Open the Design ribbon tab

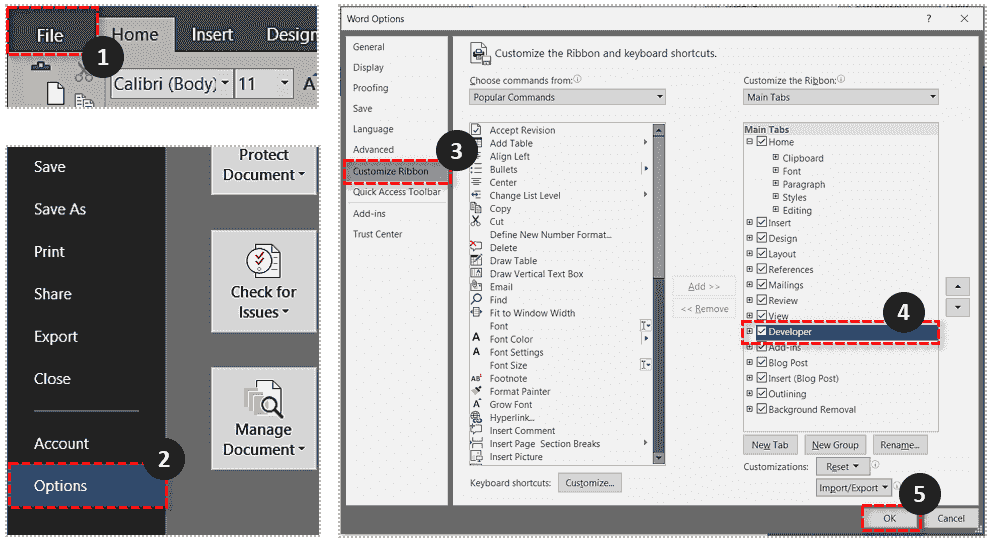point(291,35)
